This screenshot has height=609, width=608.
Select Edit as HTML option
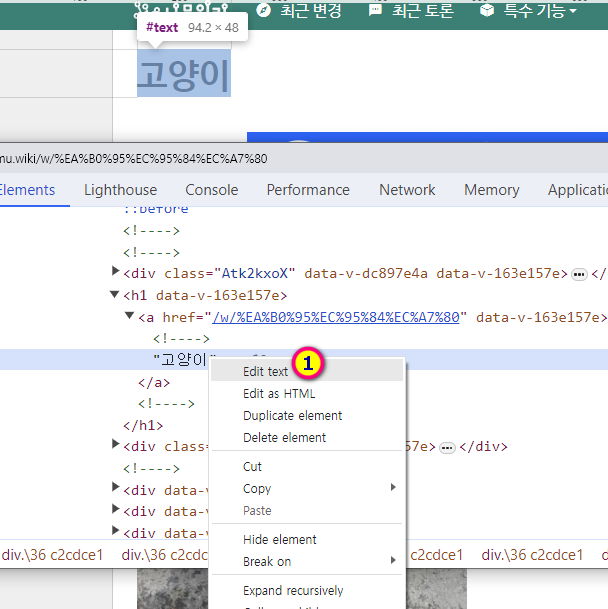pyautogui.click(x=279, y=393)
